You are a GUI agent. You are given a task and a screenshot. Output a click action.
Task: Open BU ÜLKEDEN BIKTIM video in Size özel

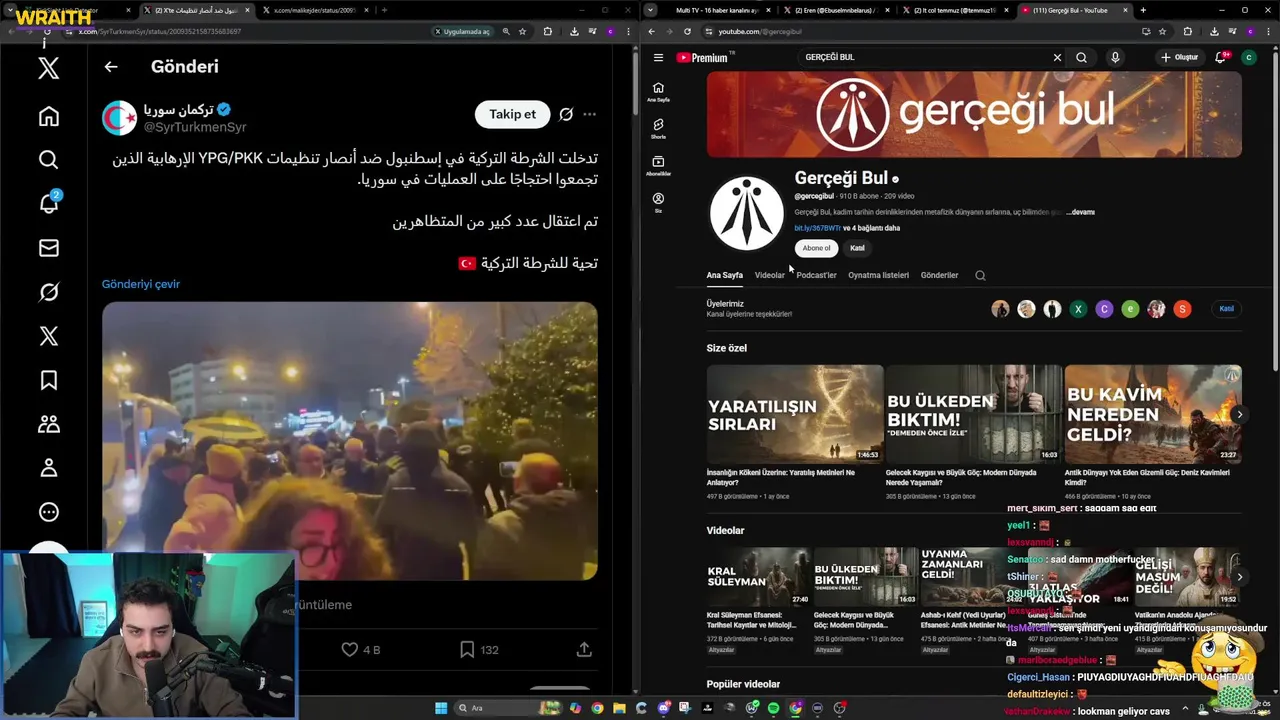(x=973, y=414)
